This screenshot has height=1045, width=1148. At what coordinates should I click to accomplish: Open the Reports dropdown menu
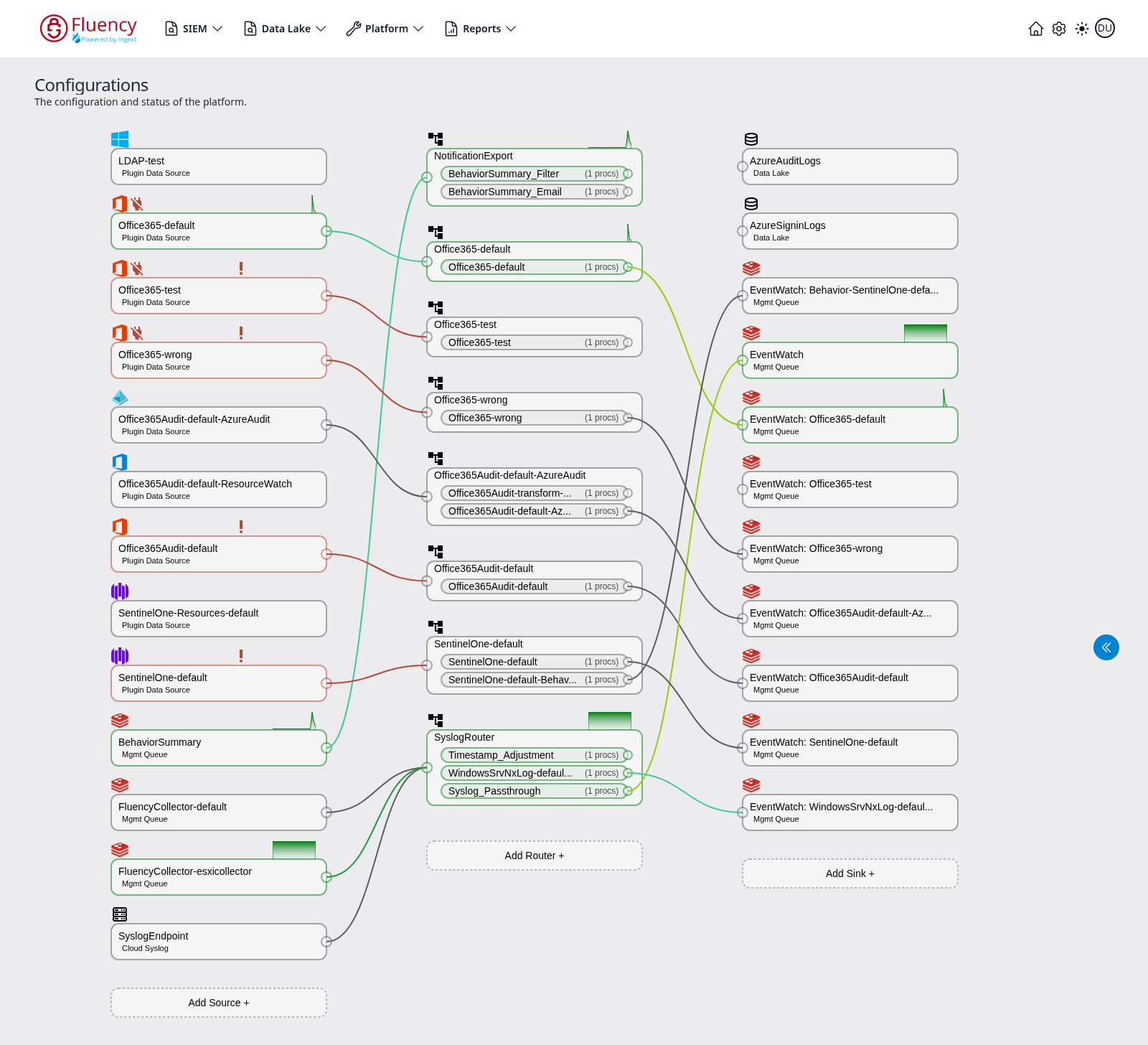(480, 29)
